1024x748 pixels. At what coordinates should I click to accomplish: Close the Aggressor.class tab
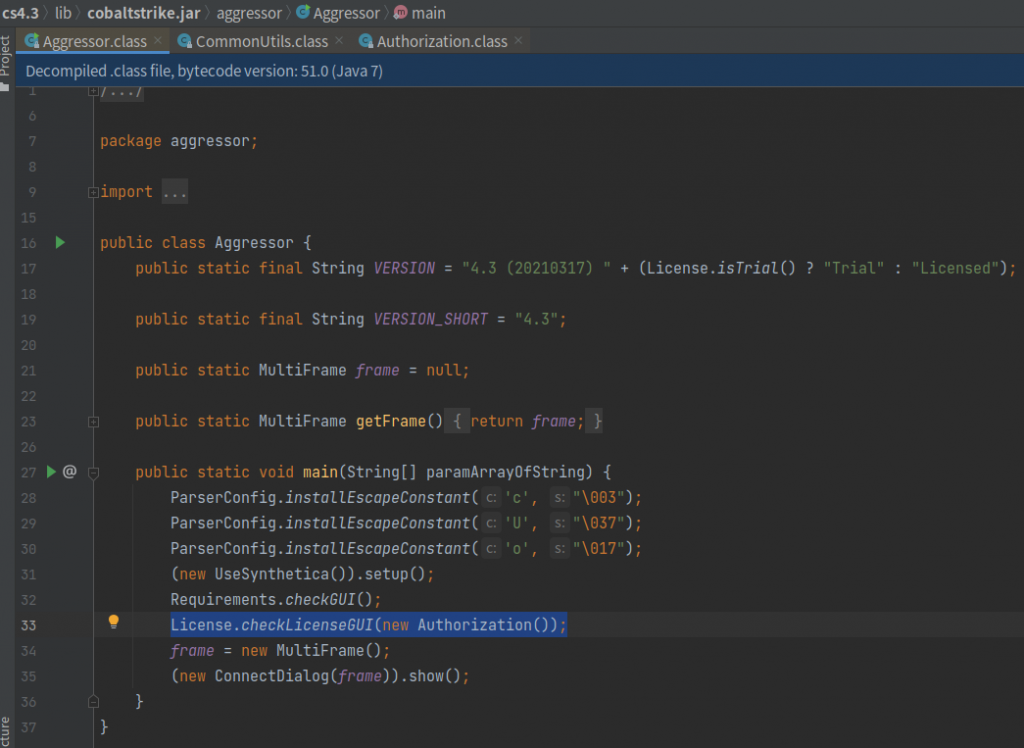pyautogui.click(x=158, y=41)
